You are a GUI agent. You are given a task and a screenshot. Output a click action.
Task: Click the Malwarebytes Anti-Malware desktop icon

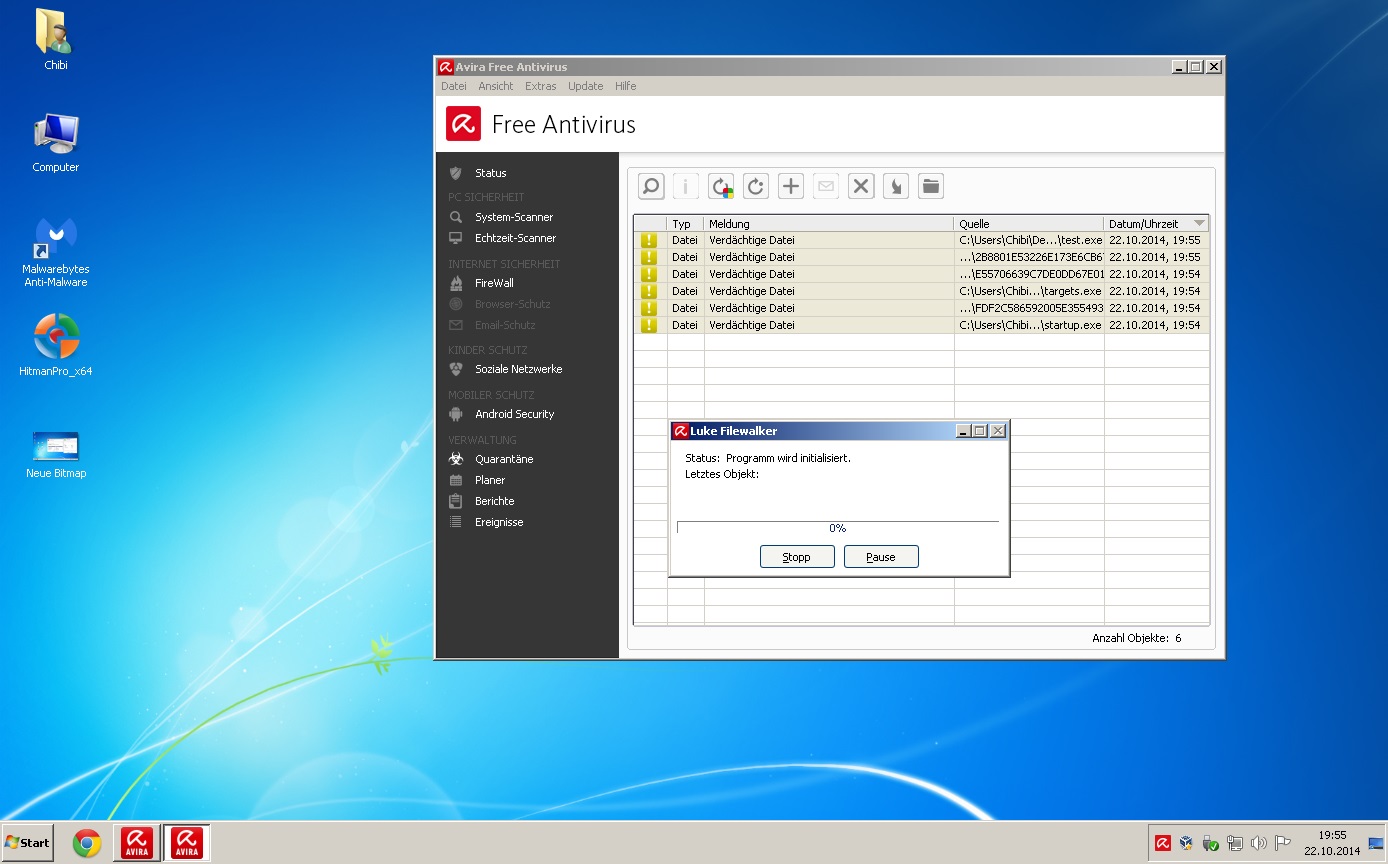point(56,250)
